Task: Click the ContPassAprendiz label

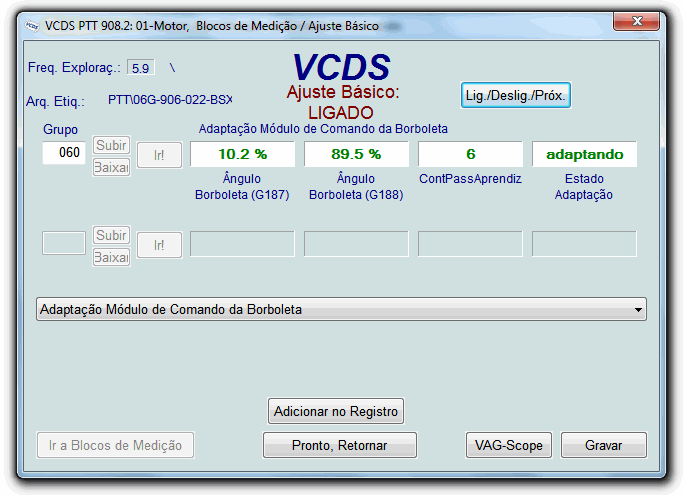Action: (470, 179)
